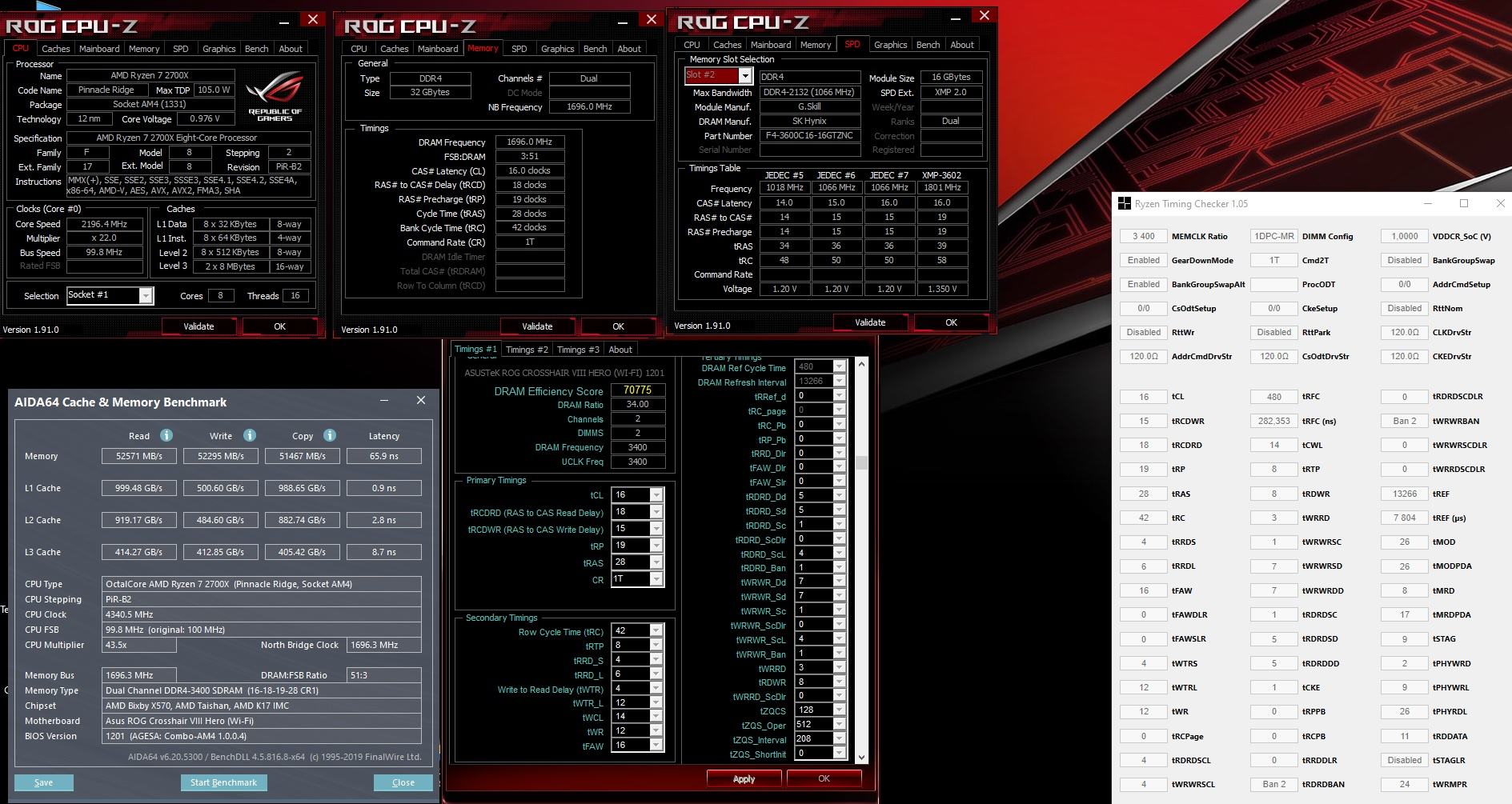Open the tZQCS 128 dropdown
The image size is (1512, 804).
[839, 710]
